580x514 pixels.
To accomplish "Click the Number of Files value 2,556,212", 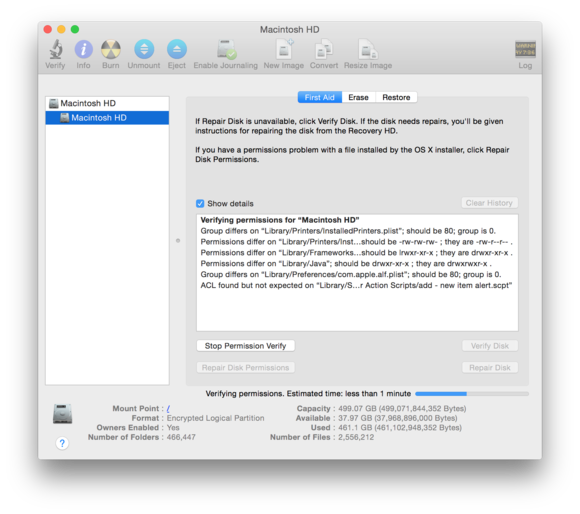I will tap(356, 437).
